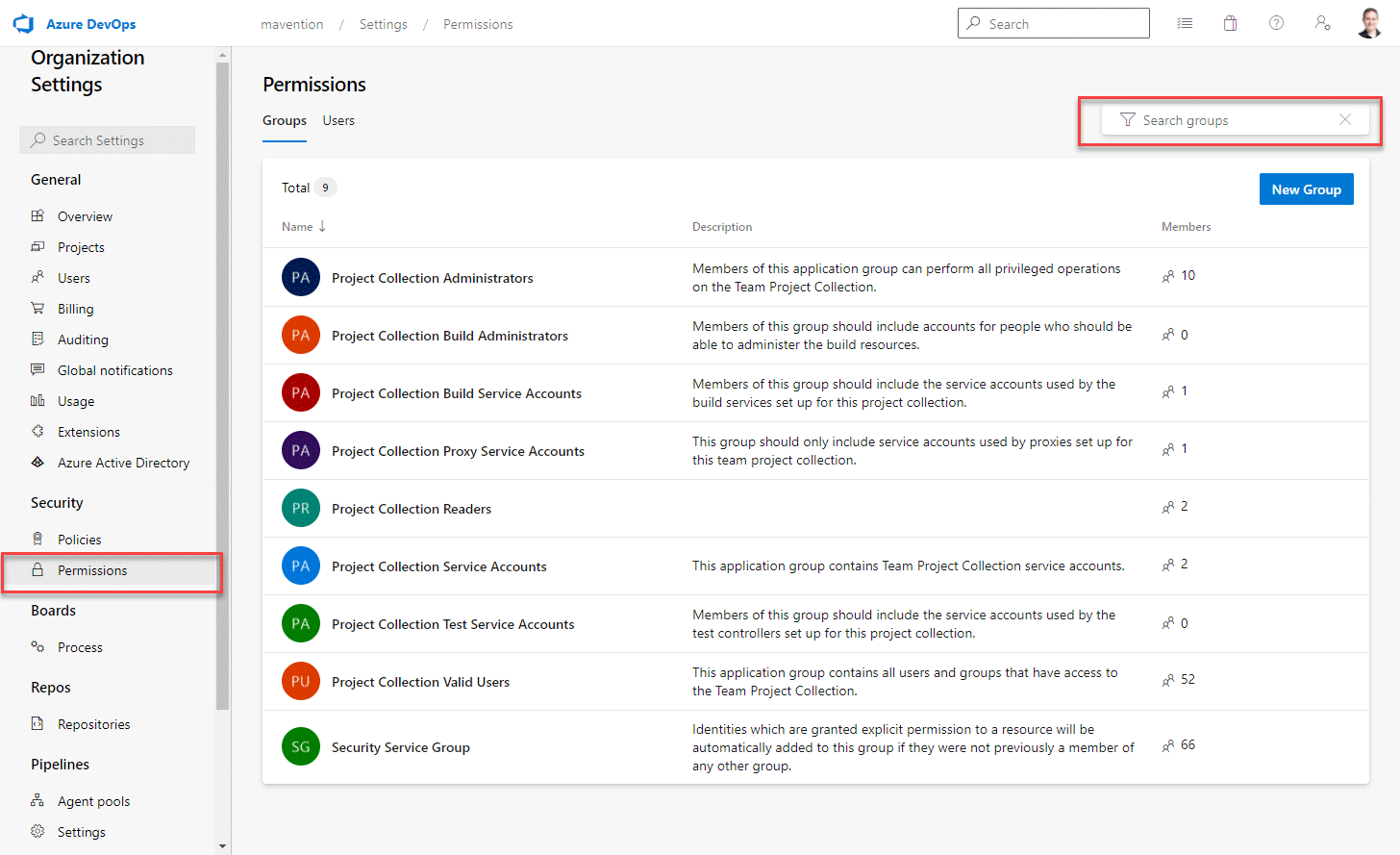Open the work items list icon in header
Image resolution: width=1400 pixels, height=855 pixels.
pyautogui.click(x=1185, y=24)
